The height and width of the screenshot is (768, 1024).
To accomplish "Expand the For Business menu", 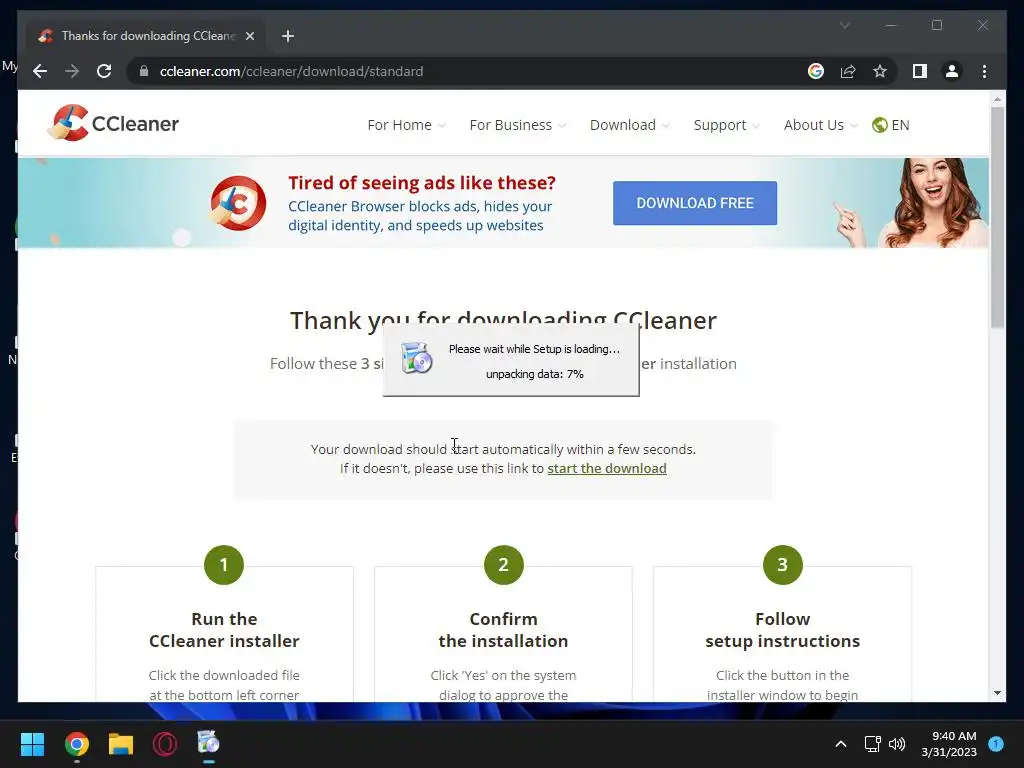I will [517, 125].
